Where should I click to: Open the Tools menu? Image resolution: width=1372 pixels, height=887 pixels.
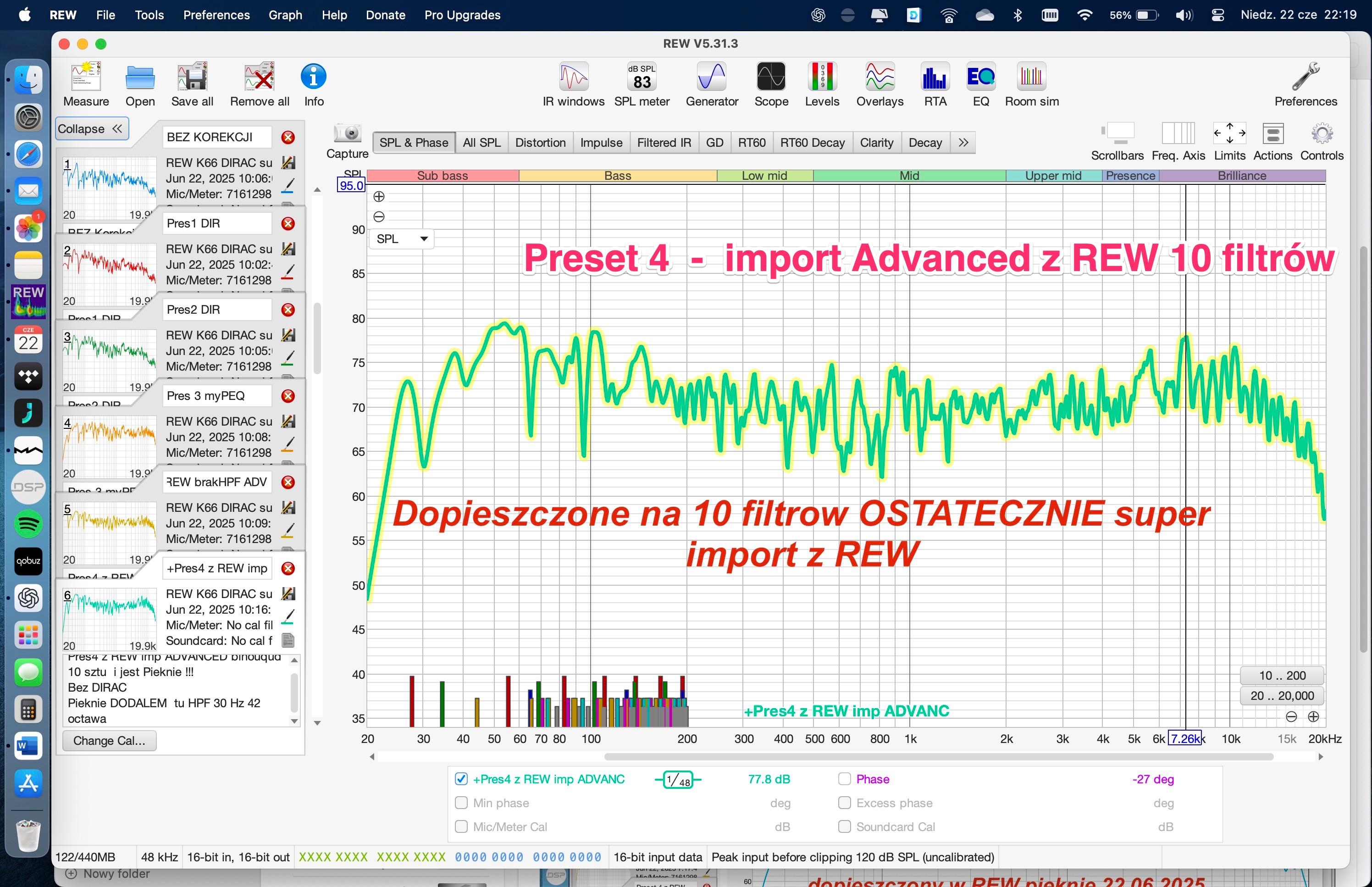click(149, 15)
